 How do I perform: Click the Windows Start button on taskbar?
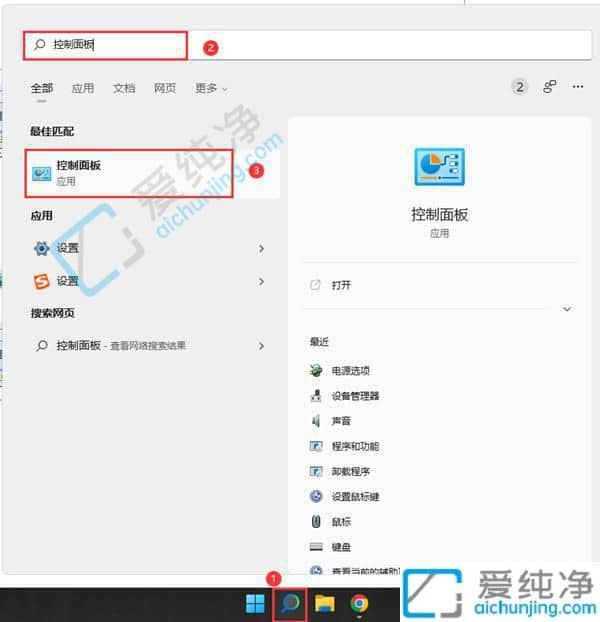[x=255, y=604]
